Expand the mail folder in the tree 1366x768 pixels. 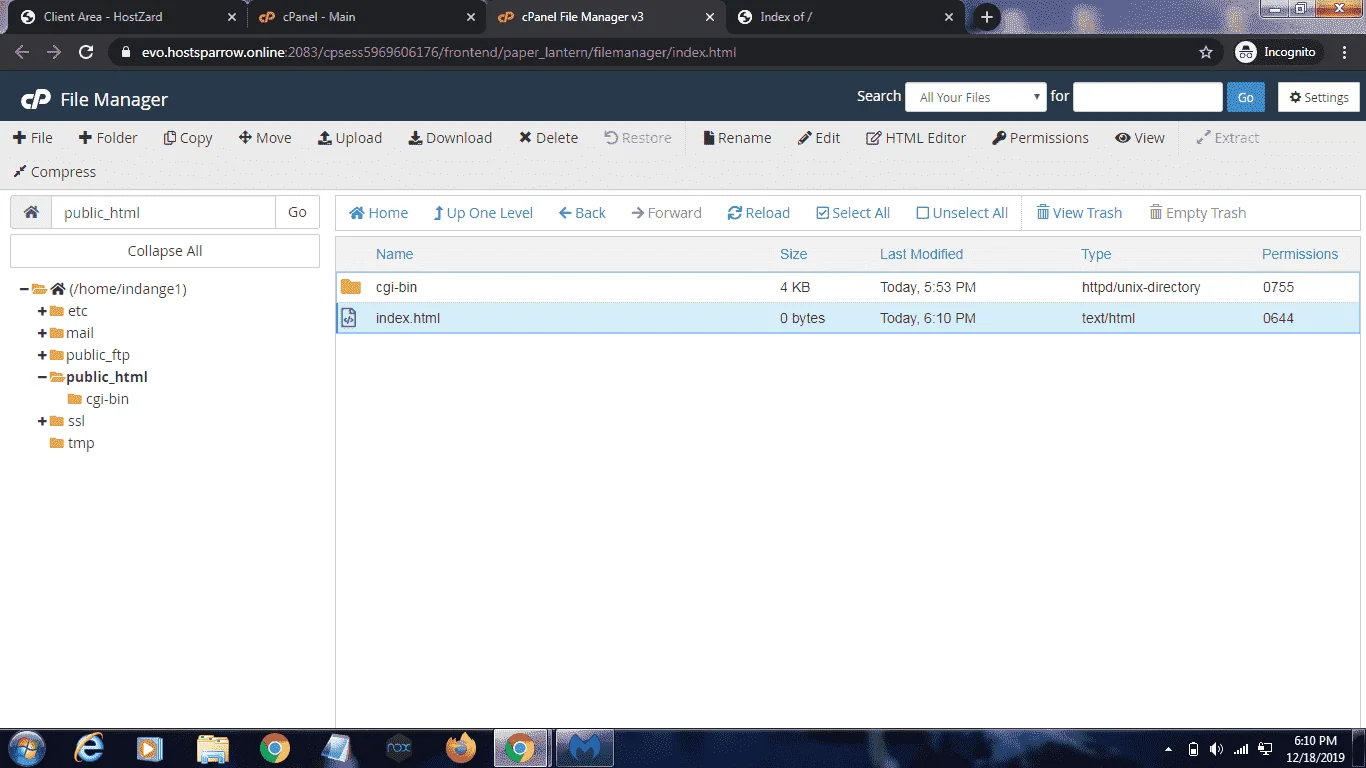[x=42, y=333]
